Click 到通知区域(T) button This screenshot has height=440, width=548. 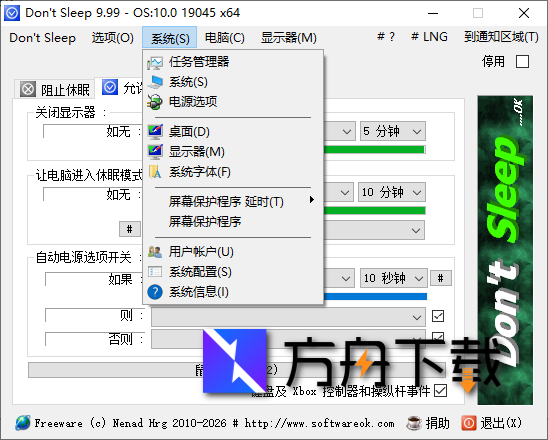click(501, 37)
